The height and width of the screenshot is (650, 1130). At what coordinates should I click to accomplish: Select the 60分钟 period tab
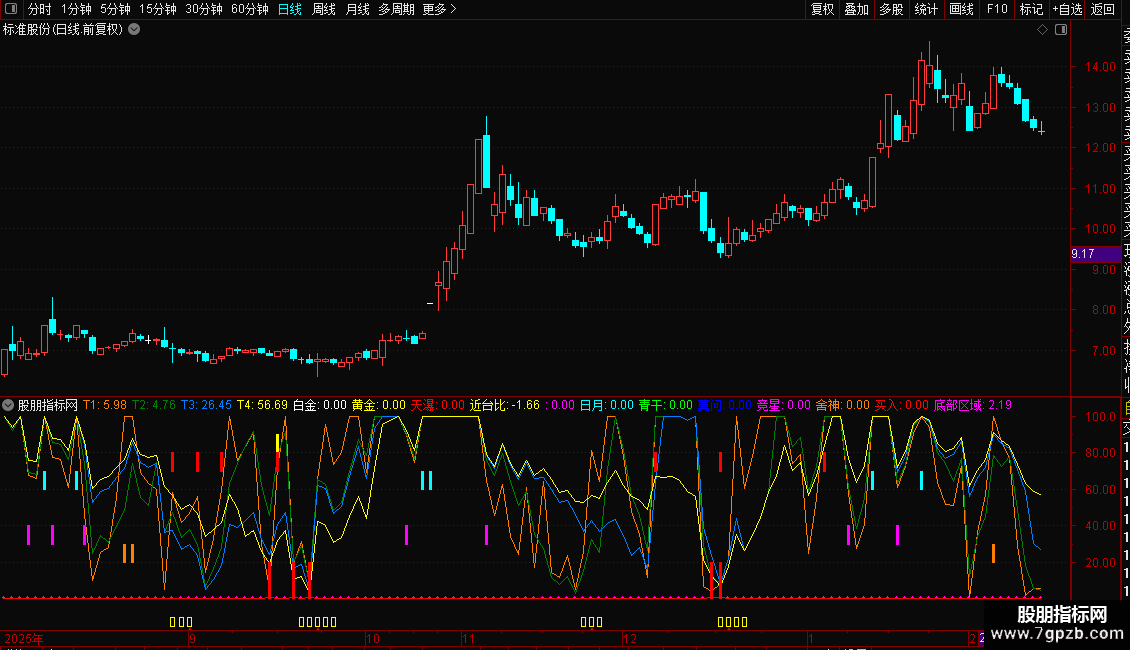250,9
